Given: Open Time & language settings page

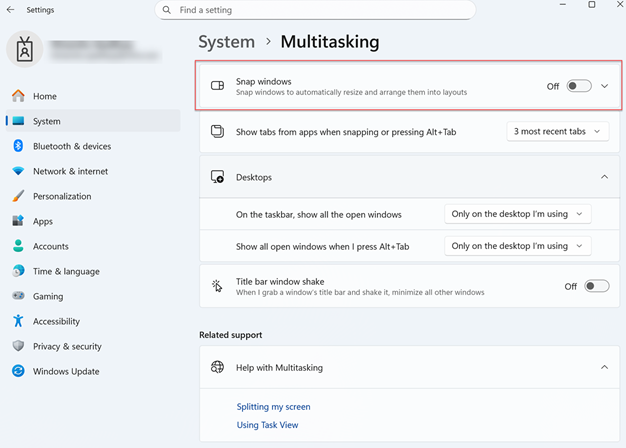Looking at the screenshot, I should pyautogui.click(x=66, y=271).
